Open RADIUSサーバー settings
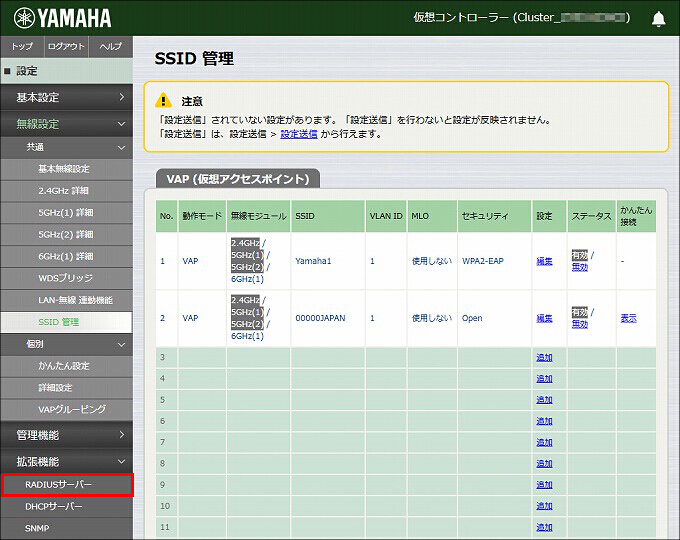Screen dimensions: 680x540 [67, 484]
